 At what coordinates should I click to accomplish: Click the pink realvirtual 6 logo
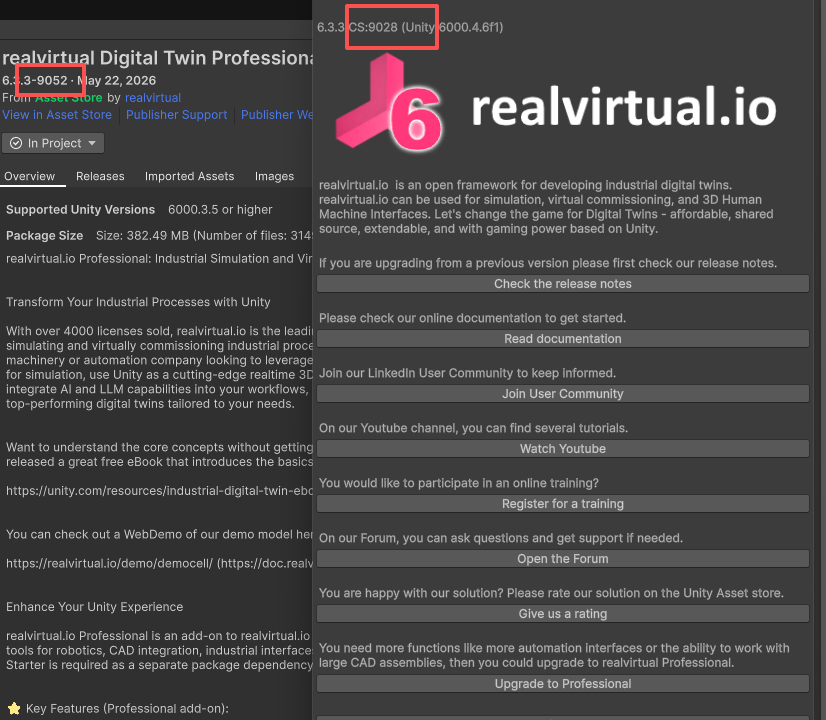[x=389, y=103]
